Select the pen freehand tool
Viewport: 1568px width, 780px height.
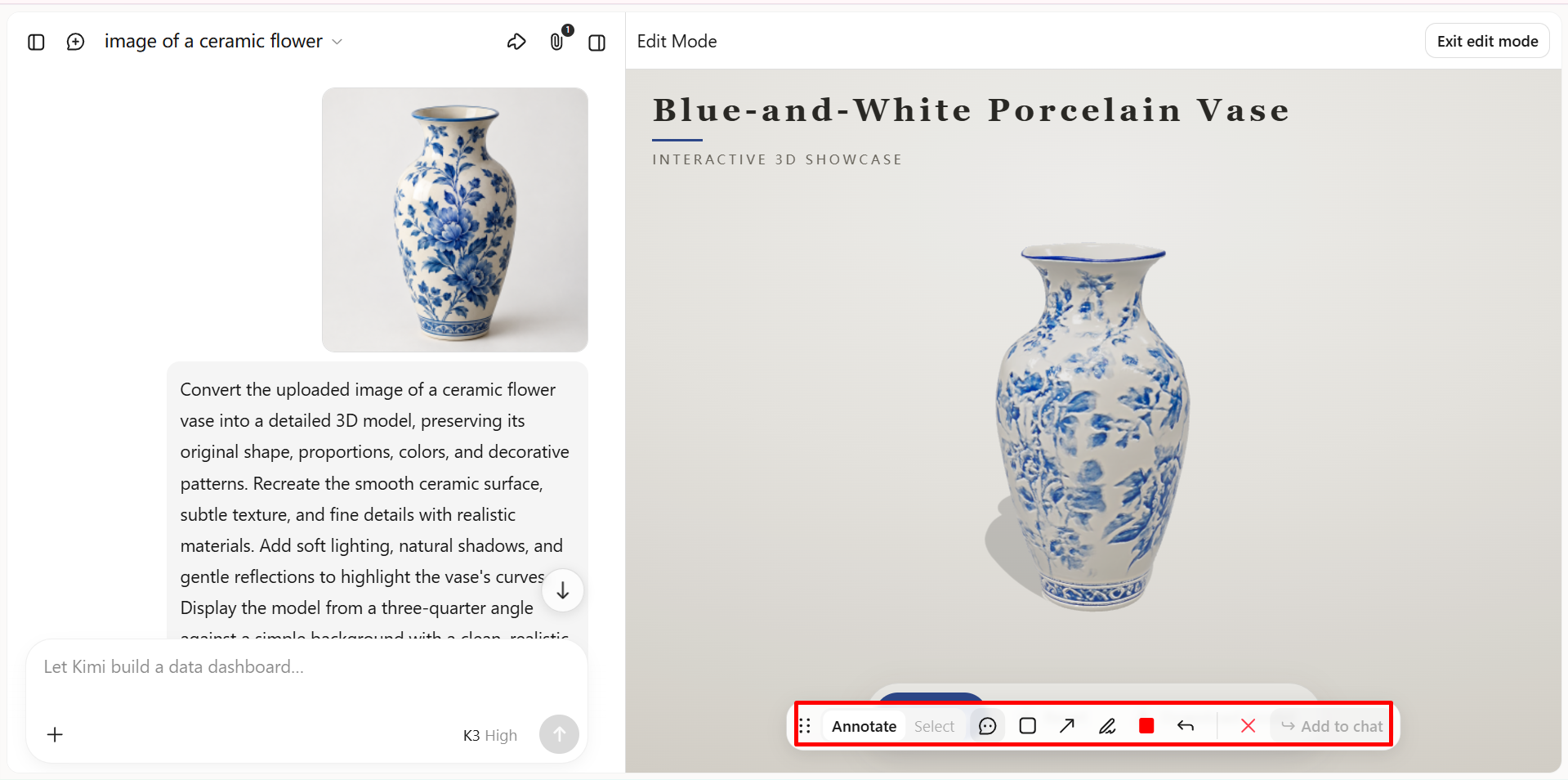point(1107,726)
